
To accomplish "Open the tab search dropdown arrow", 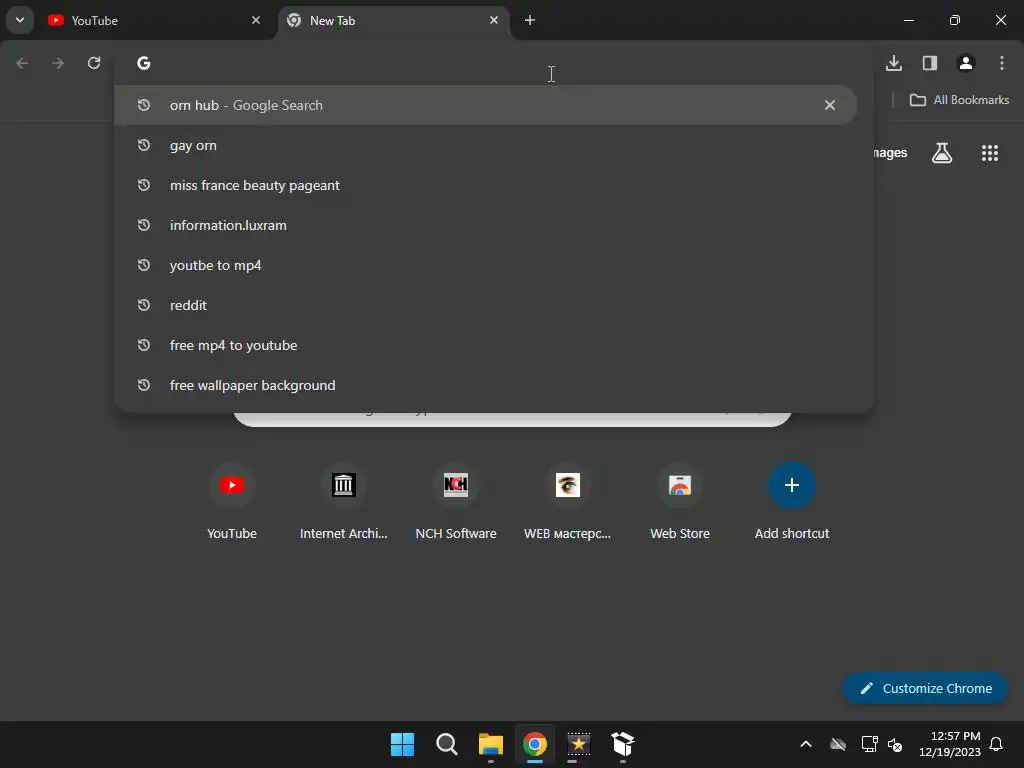I will (x=20, y=20).
